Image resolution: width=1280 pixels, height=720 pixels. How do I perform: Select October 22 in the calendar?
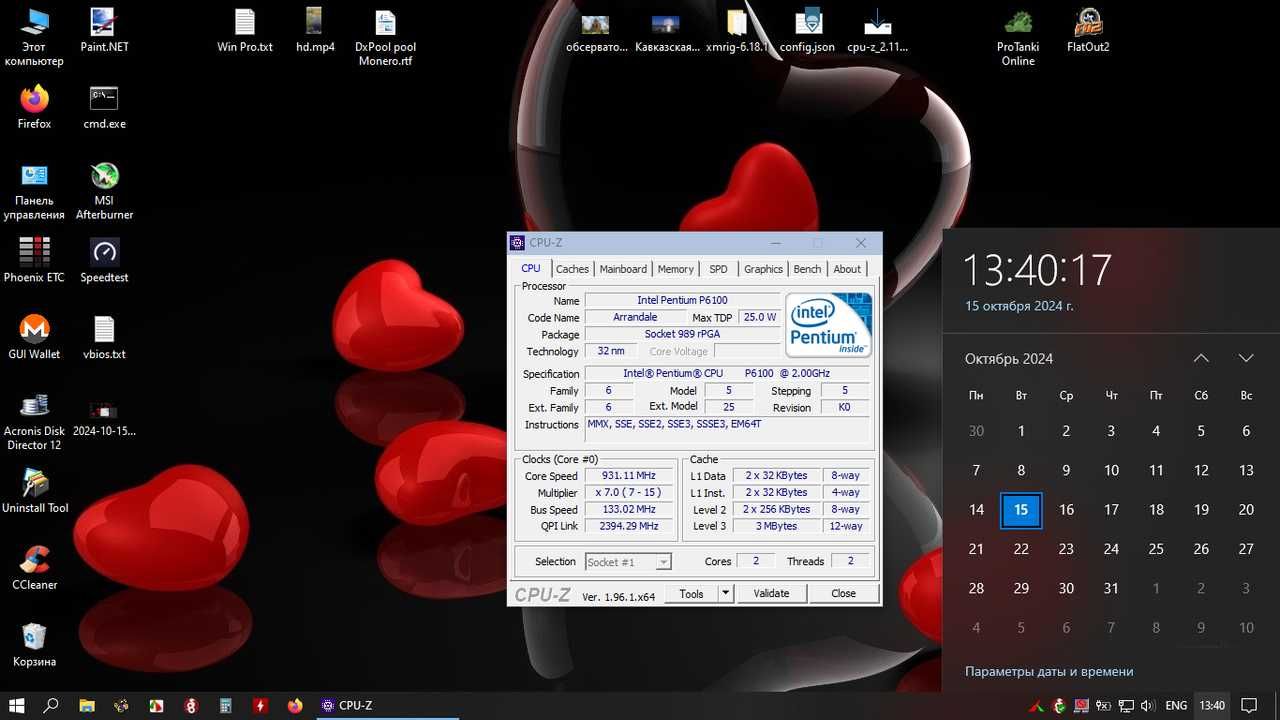(1021, 549)
